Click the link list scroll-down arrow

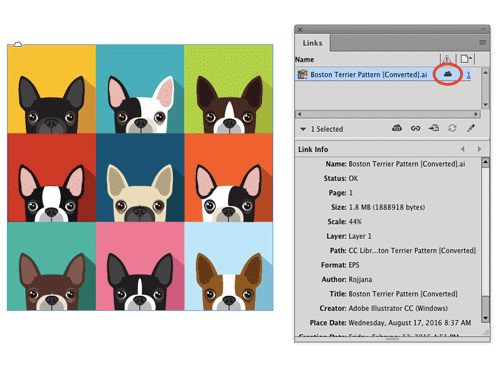click(x=485, y=104)
